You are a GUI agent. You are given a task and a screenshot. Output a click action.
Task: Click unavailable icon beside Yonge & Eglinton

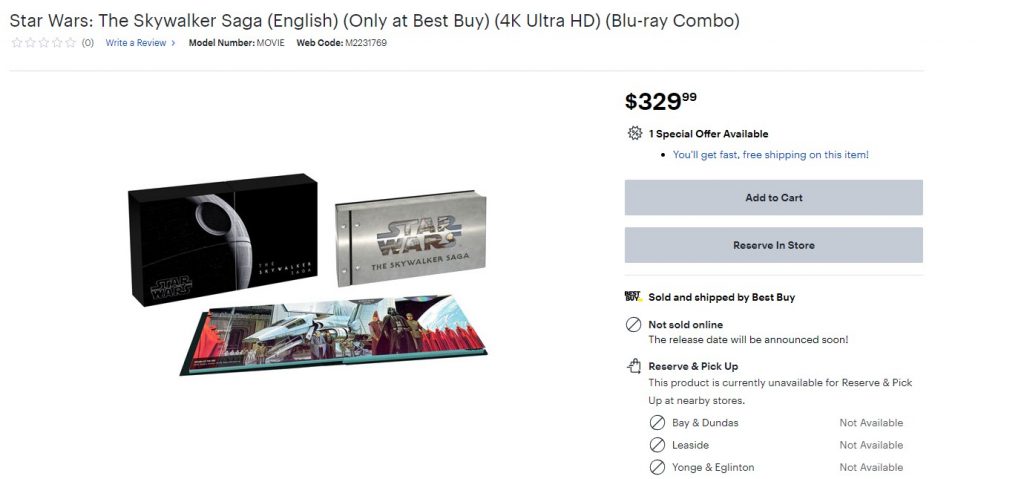coord(657,467)
